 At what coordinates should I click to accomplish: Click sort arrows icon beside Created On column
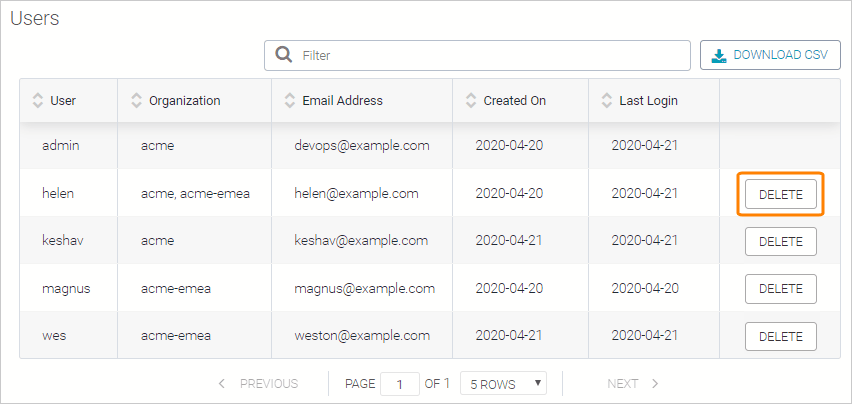coord(471,101)
